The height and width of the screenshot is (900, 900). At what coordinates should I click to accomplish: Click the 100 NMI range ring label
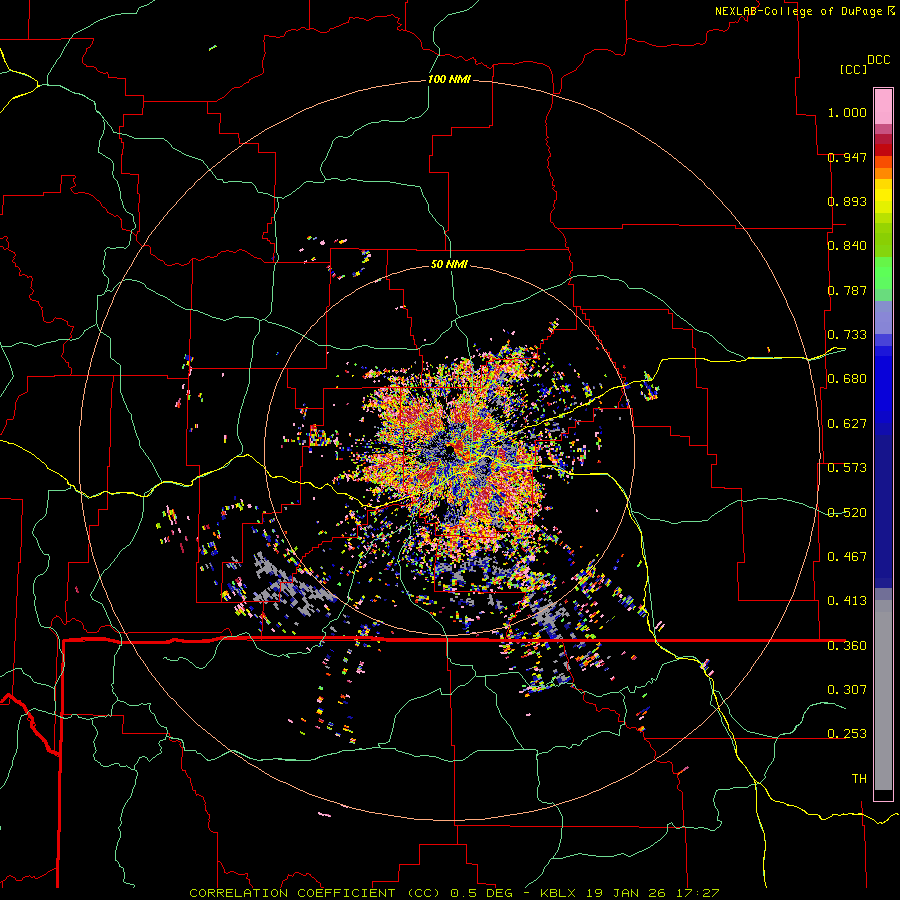pos(449,79)
